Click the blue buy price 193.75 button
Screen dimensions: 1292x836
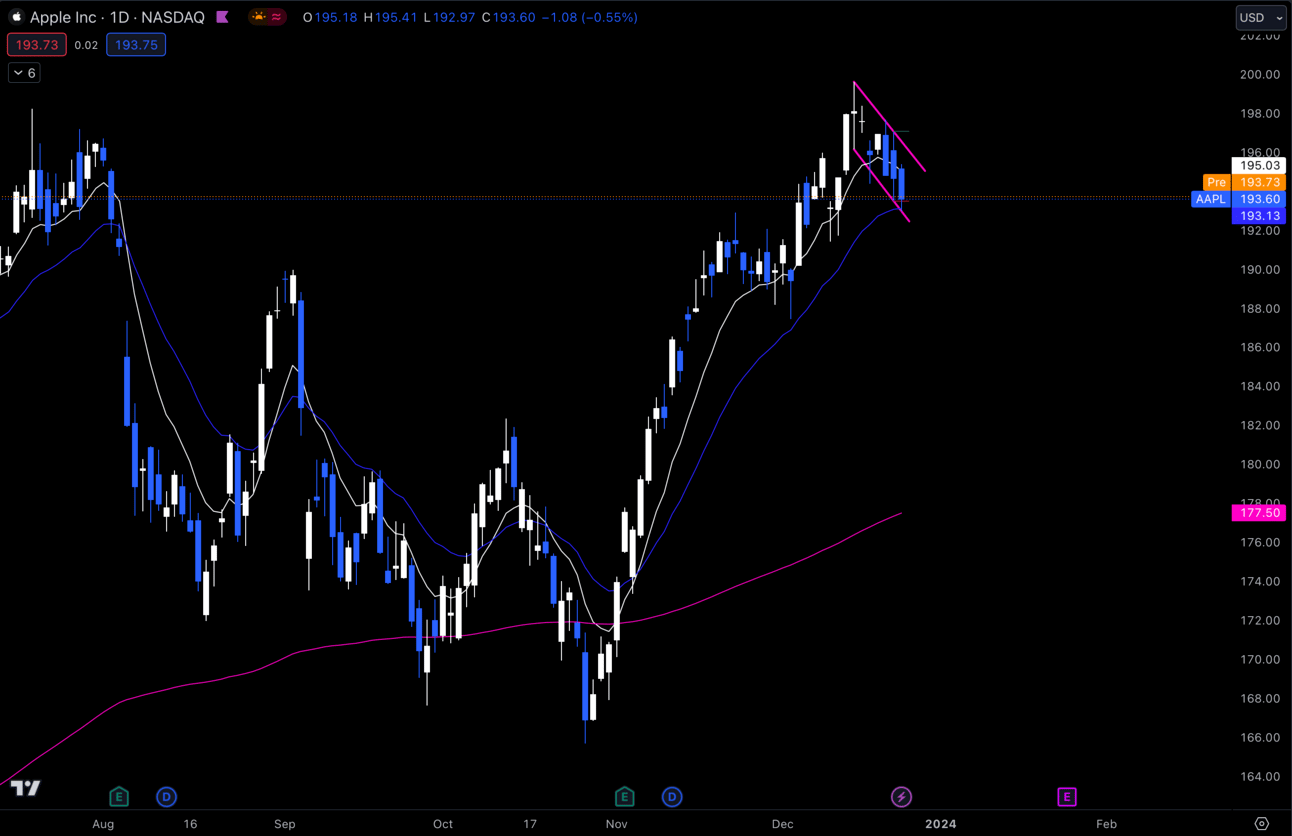136,45
